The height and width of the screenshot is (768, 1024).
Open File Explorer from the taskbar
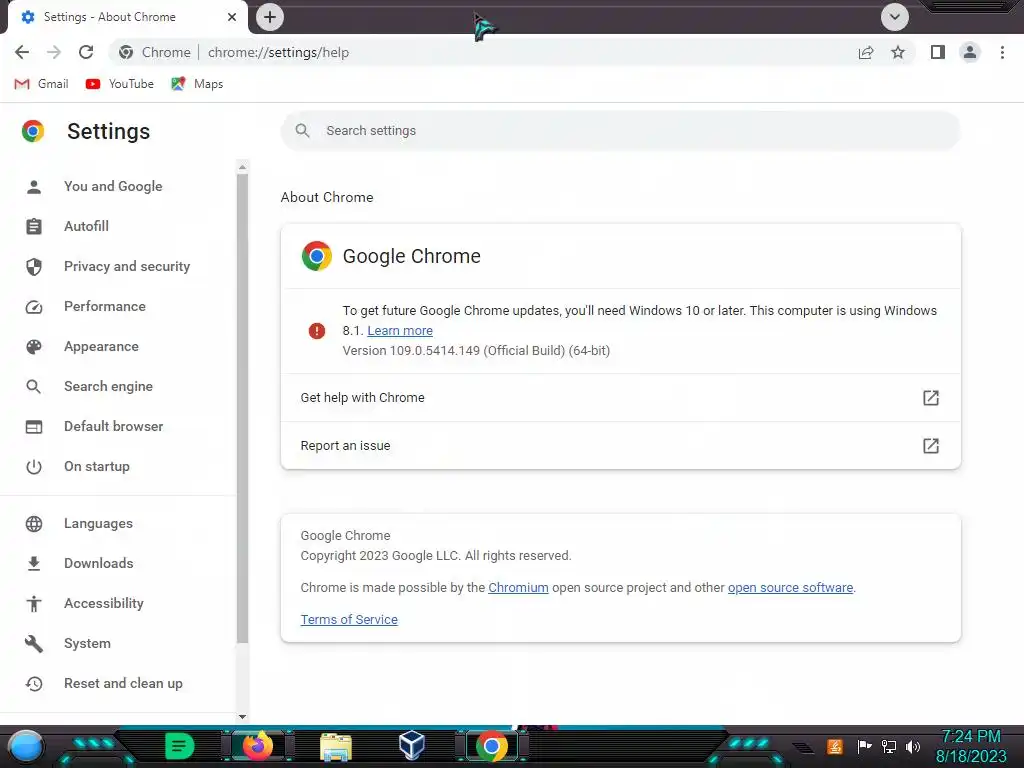point(336,747)
